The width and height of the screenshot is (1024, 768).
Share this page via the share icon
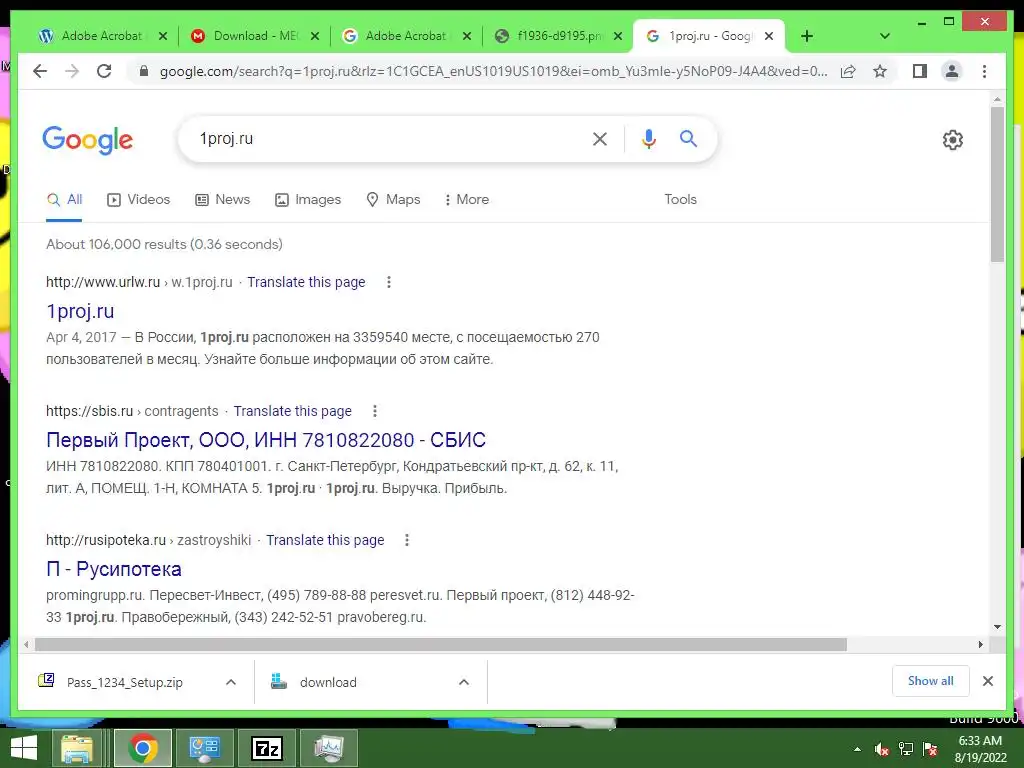coord(848,71)
